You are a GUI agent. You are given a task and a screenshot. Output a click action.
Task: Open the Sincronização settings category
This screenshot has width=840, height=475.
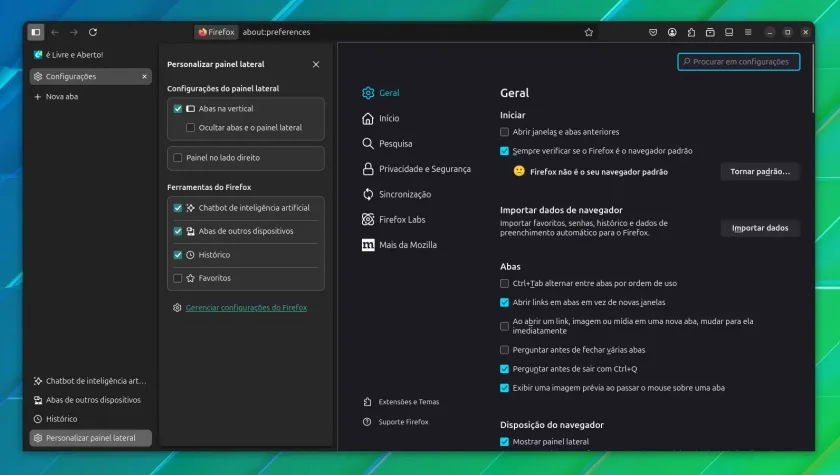tap(397, 194)
